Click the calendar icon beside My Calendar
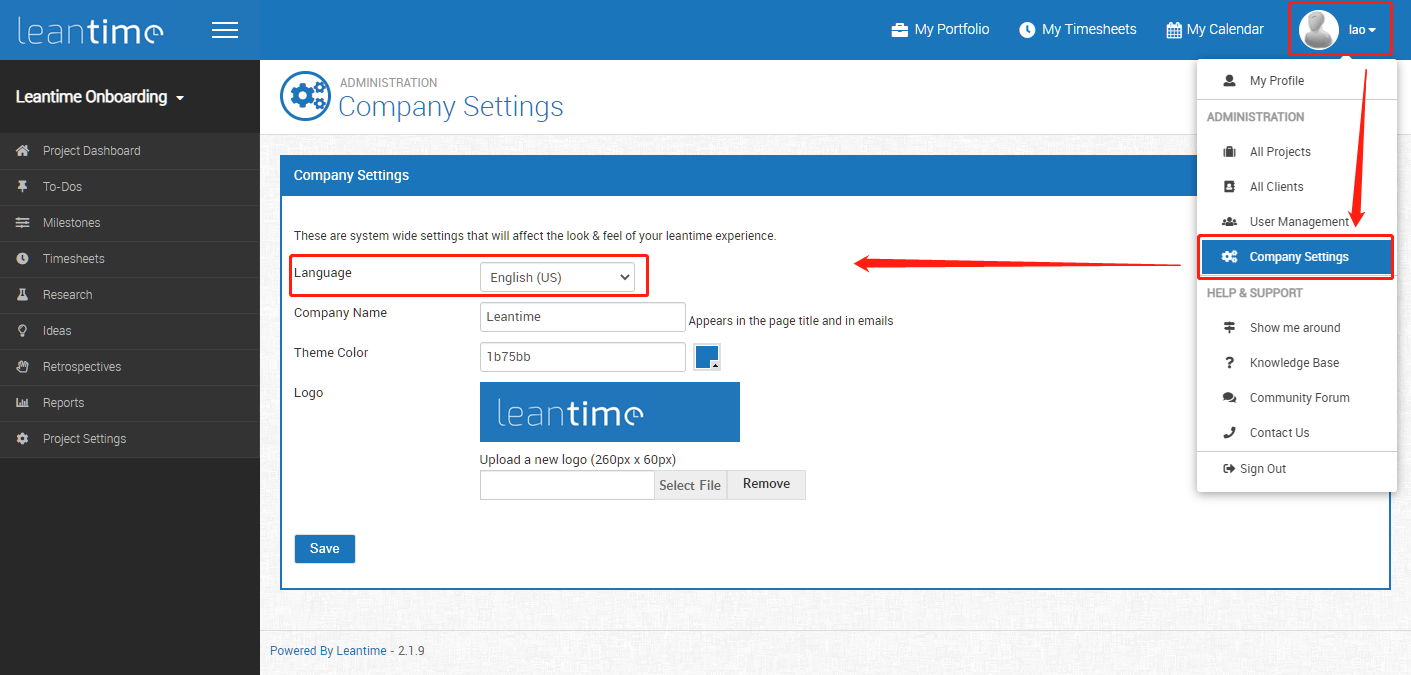The width and height of the screenshot is (1411, 675). [1174, 30]
